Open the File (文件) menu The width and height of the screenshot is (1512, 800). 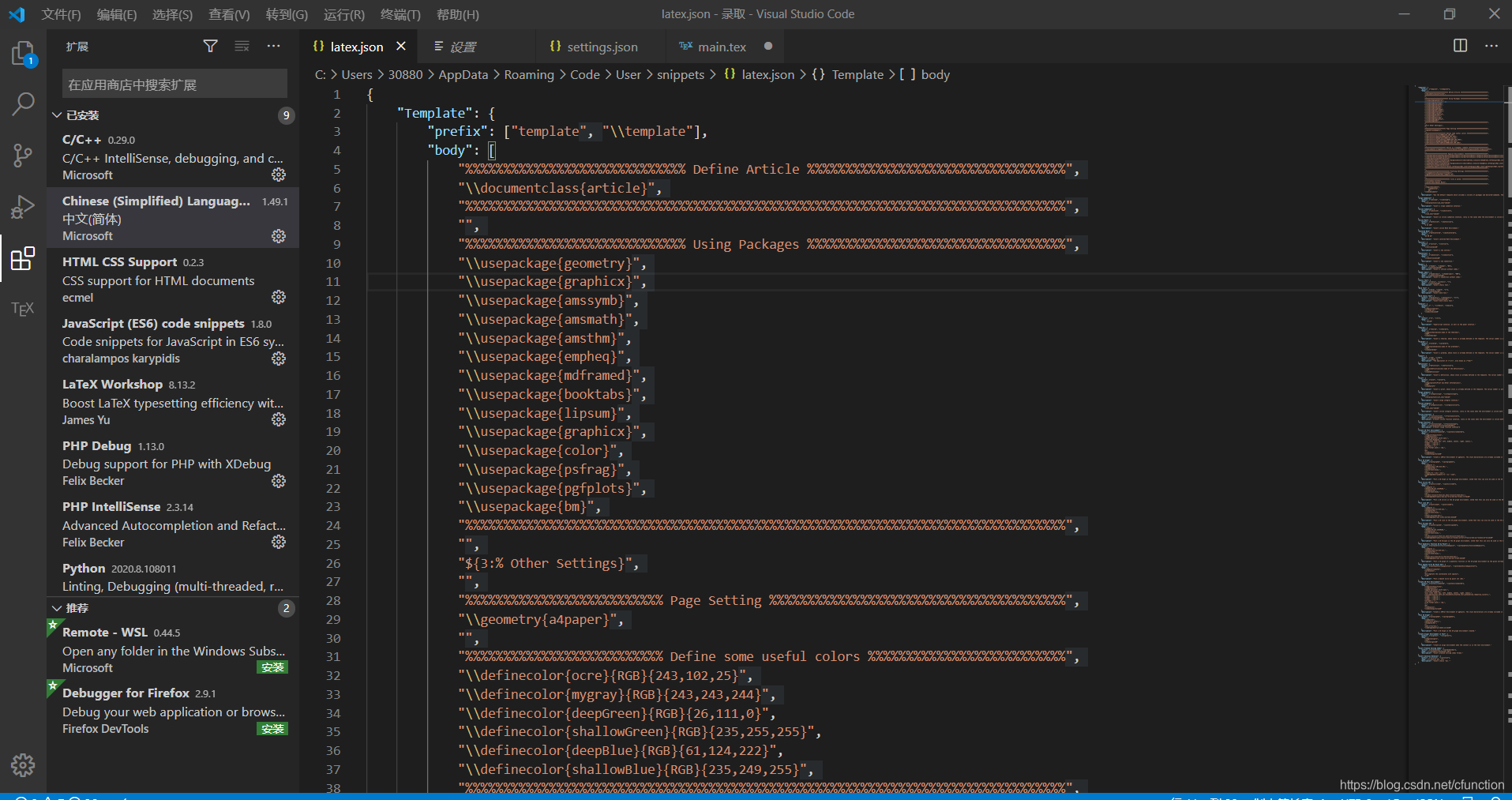click(61, 14)
